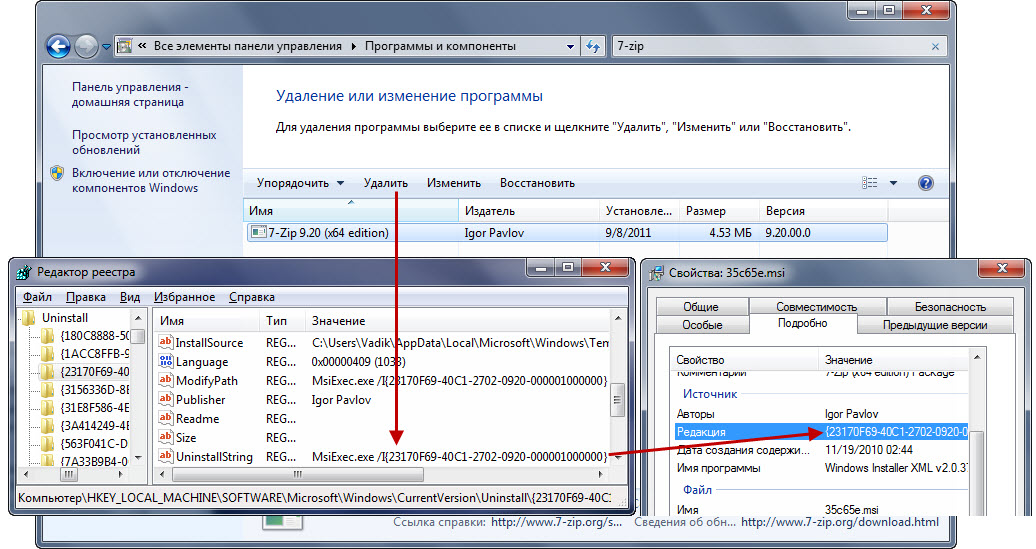Open 'Панель управления - домашняя страница' link
The width and height of the screenshot is (1036, 549).
click(x=130, y=94)
